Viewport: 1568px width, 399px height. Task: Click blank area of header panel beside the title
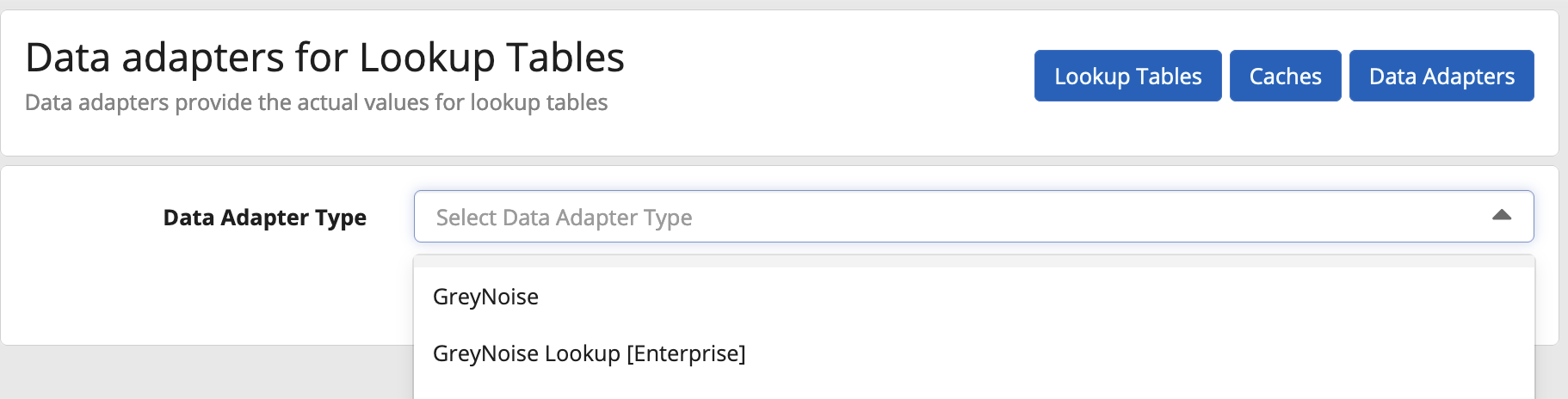[826, 77]
